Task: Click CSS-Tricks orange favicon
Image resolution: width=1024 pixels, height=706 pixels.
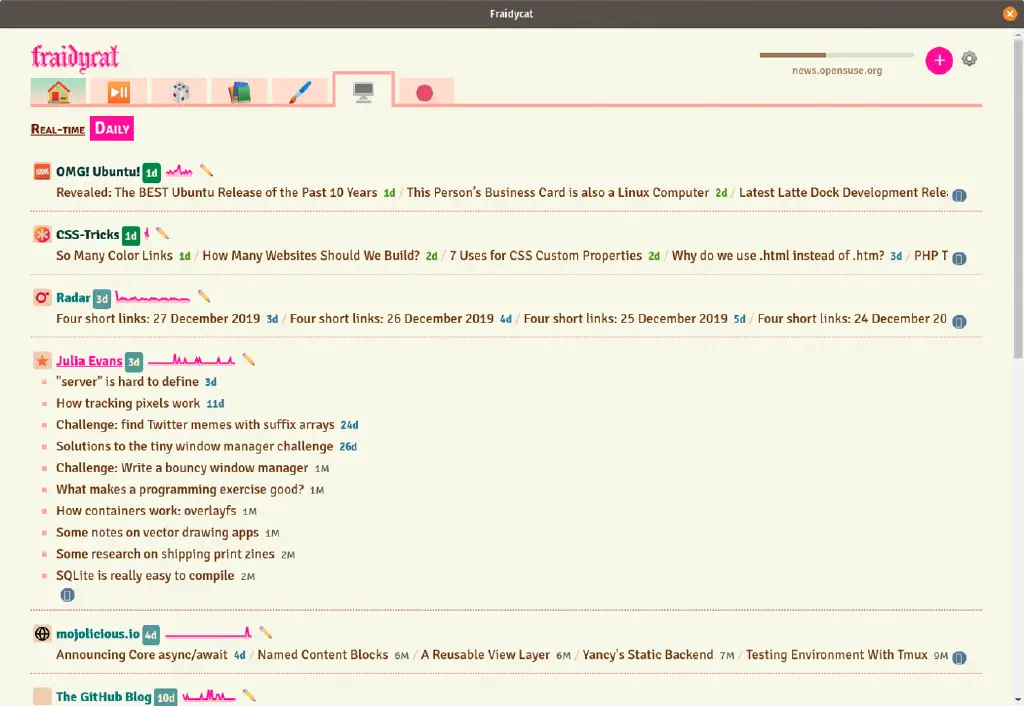Action: pos(42,234)
